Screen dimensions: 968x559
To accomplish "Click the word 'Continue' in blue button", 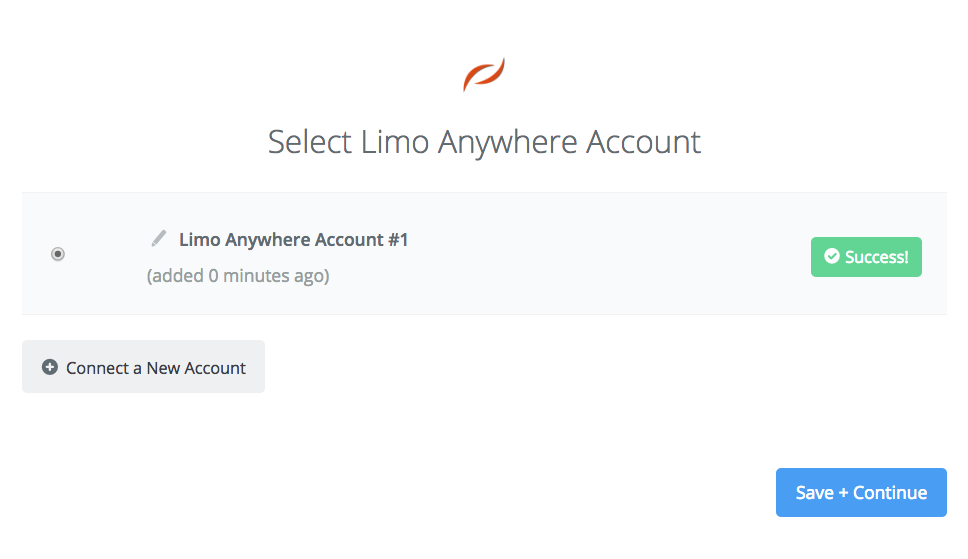I will (x=890, y=492).
